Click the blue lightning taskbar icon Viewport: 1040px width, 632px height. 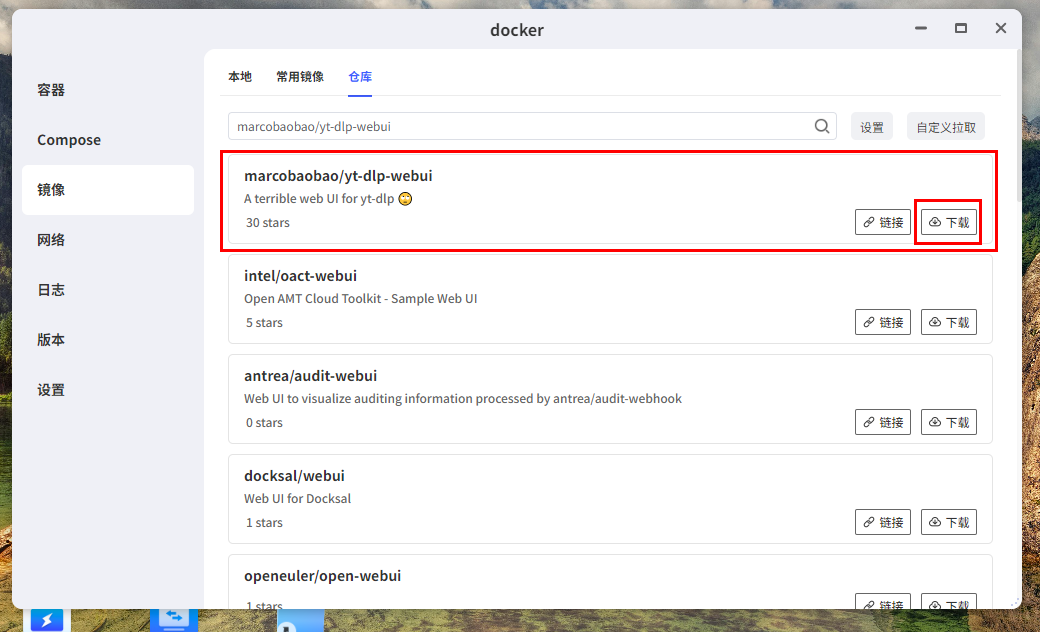pos(46,620)
